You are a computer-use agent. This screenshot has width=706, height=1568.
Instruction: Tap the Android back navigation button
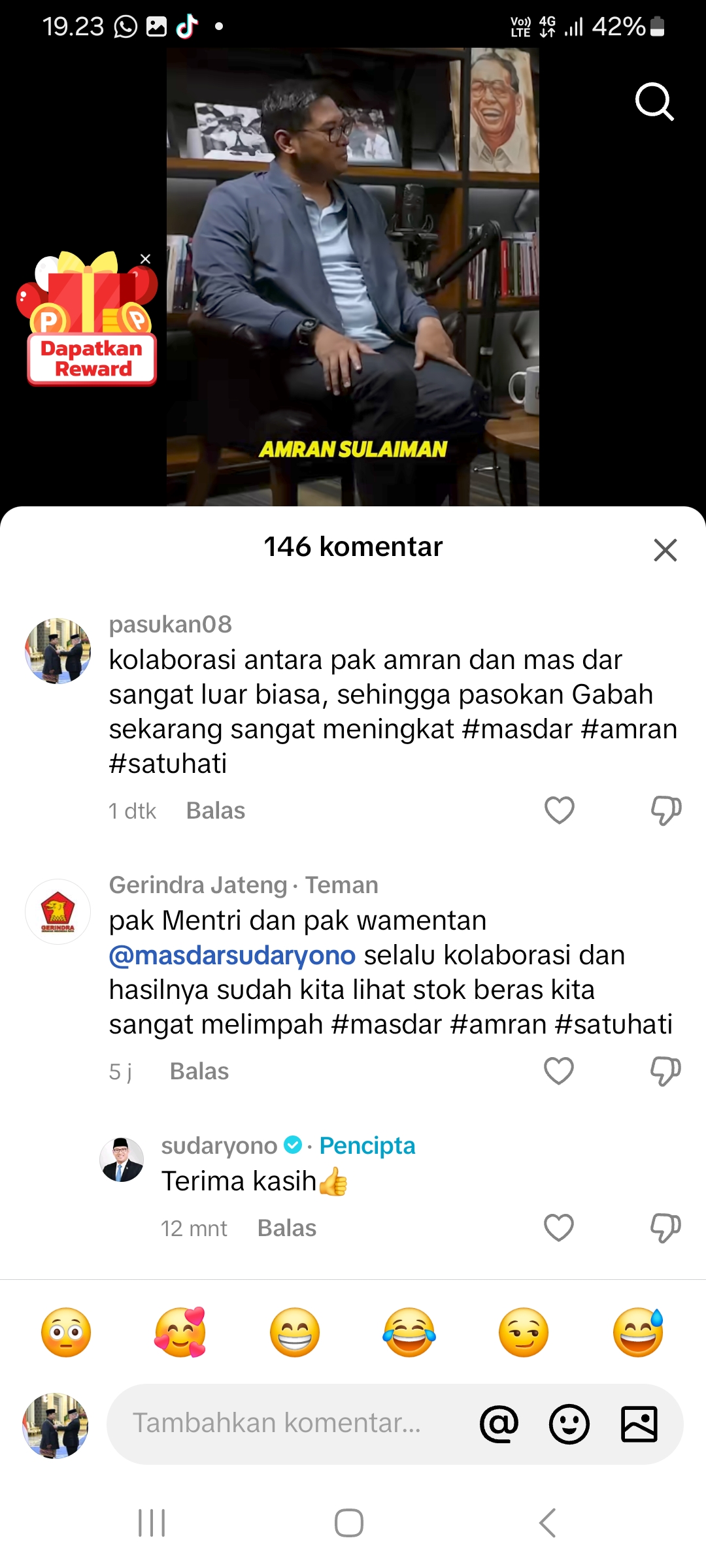[548, 1523]
